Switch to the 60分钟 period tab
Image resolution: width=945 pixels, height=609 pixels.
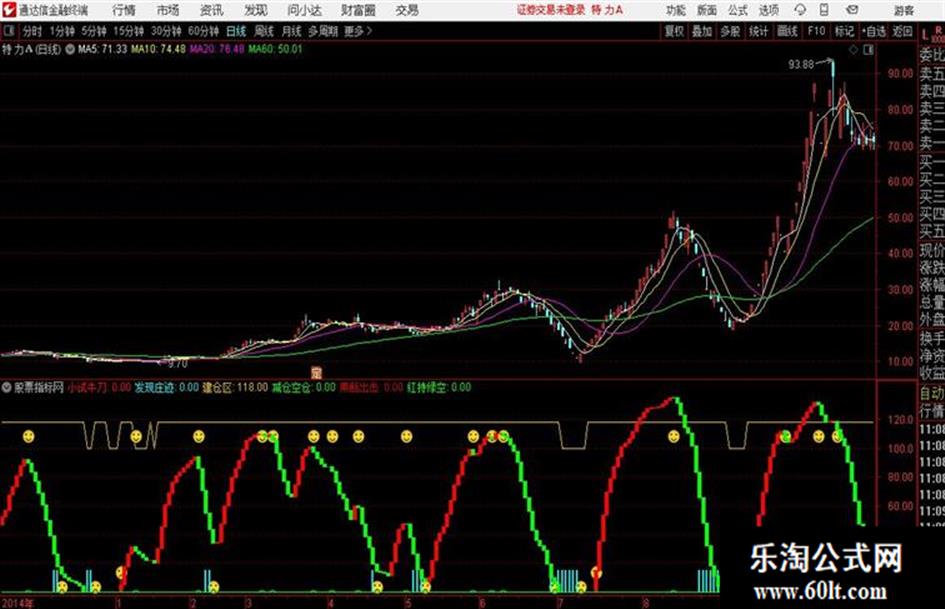click(203, 31)
